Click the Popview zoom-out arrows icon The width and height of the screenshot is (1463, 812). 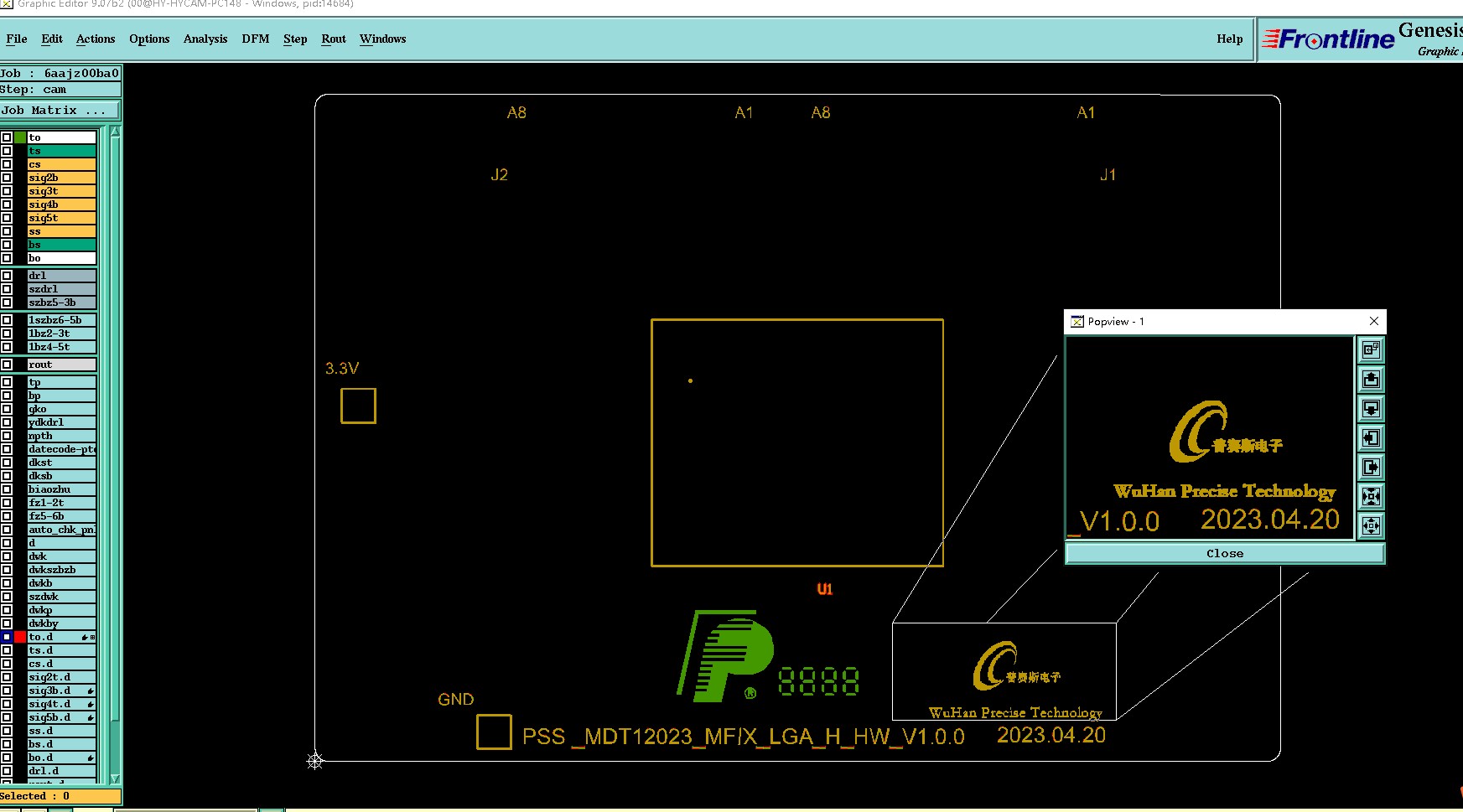[x=1371, y=525]
